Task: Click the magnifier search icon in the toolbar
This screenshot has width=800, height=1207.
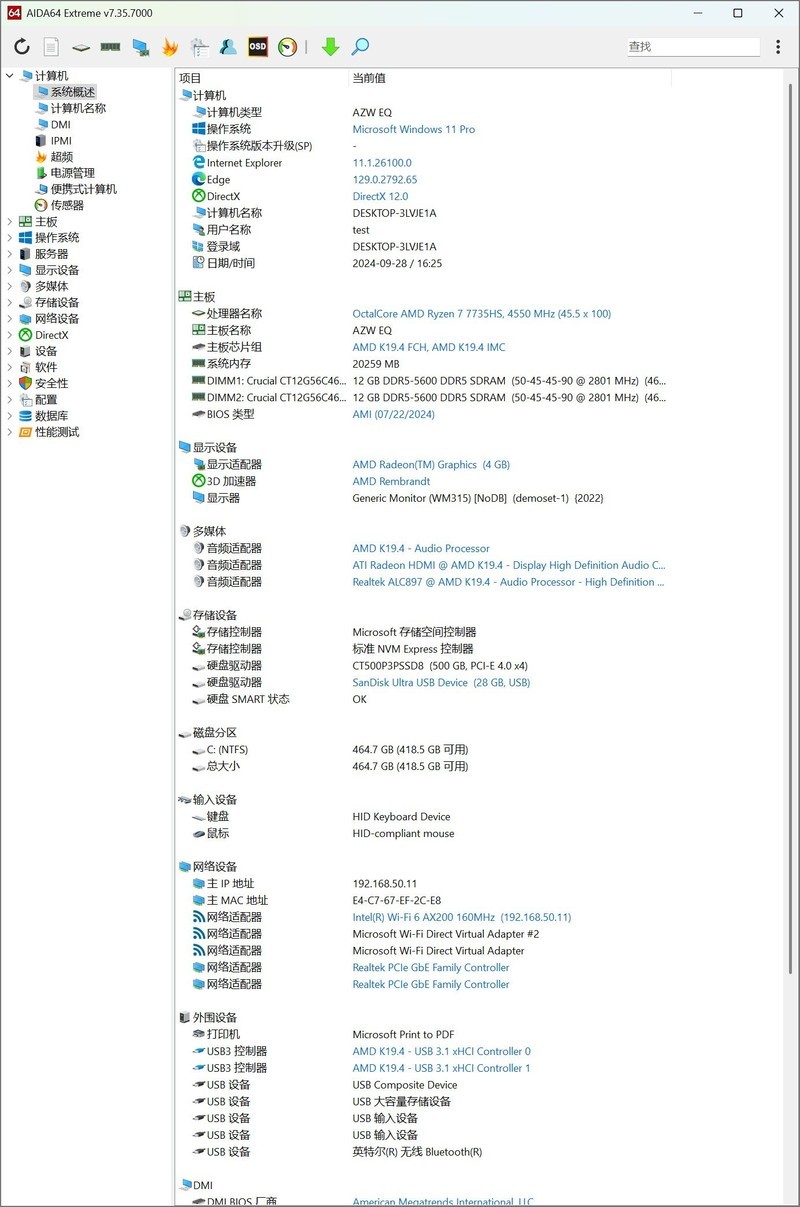Action: tap(360, 47)
